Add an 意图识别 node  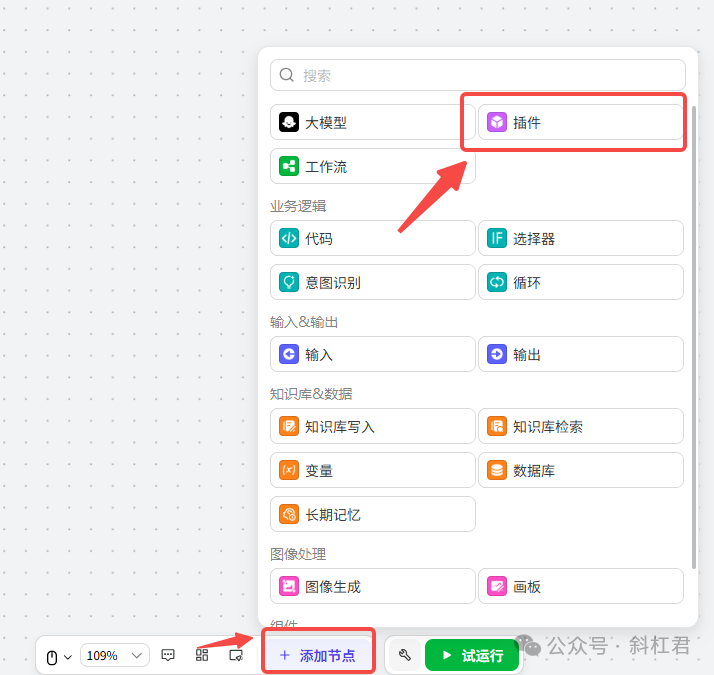click(x=372, y=282)
